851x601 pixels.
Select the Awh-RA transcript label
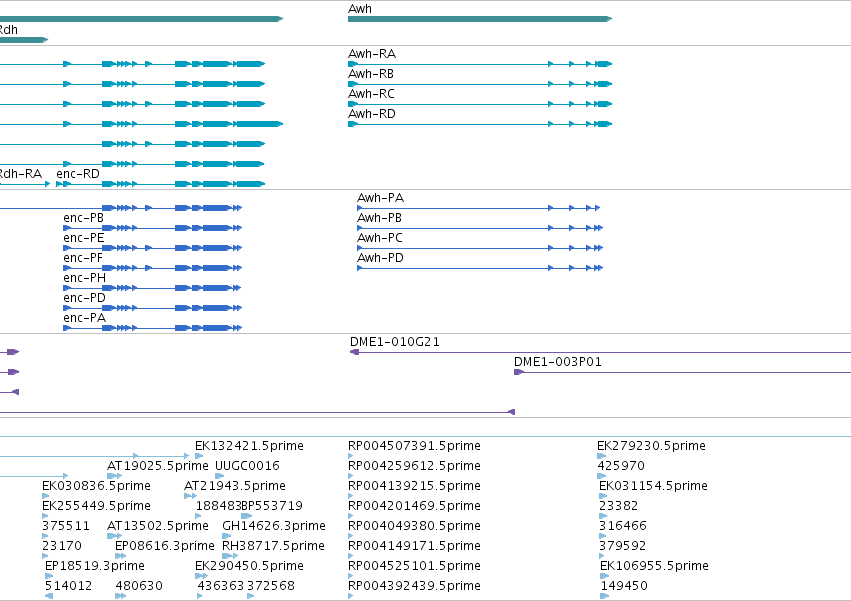pyautogui.click(x=372, y=54)
